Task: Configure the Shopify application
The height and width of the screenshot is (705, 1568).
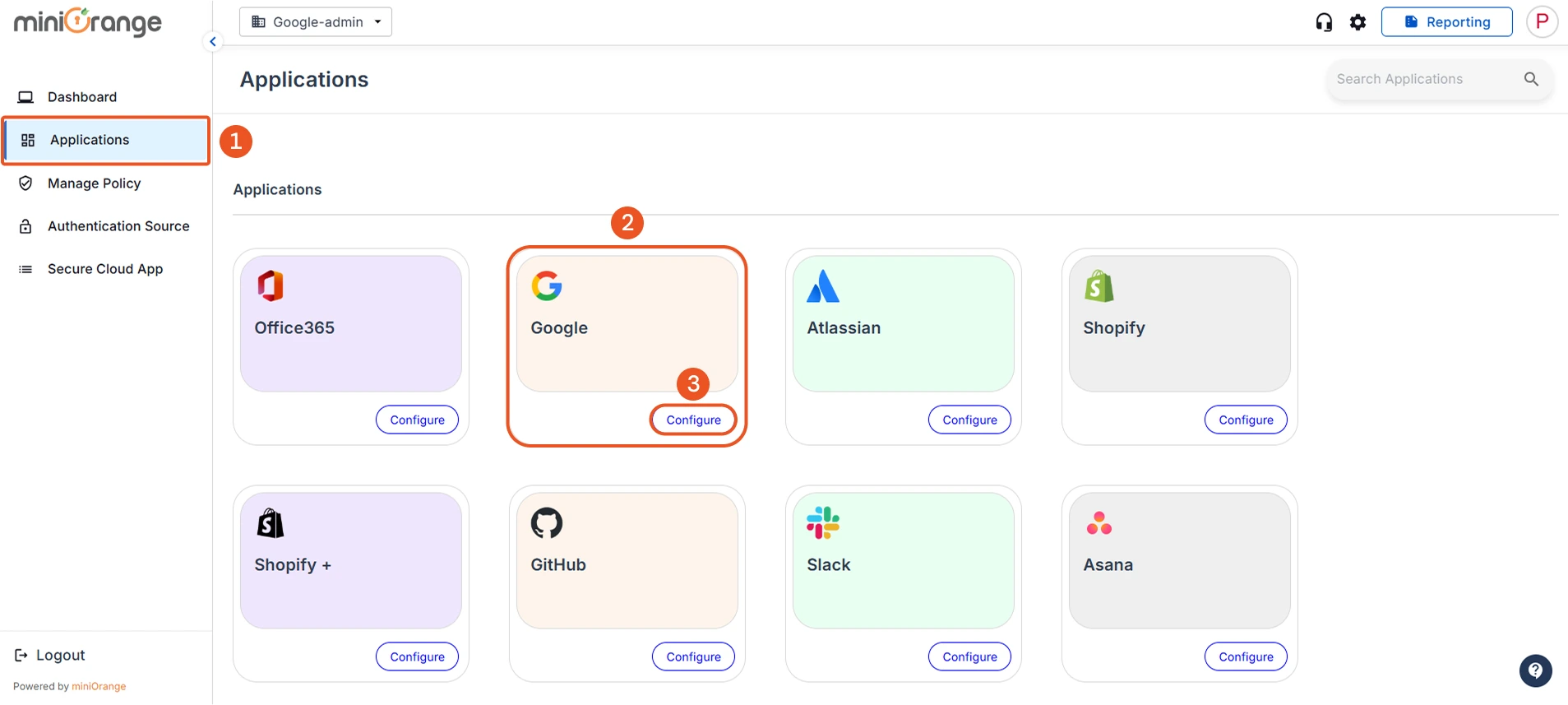Action: (1247, 420)
